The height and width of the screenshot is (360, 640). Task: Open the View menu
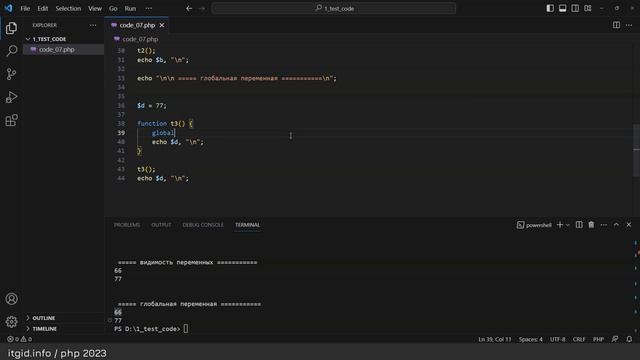click(95, 8)
